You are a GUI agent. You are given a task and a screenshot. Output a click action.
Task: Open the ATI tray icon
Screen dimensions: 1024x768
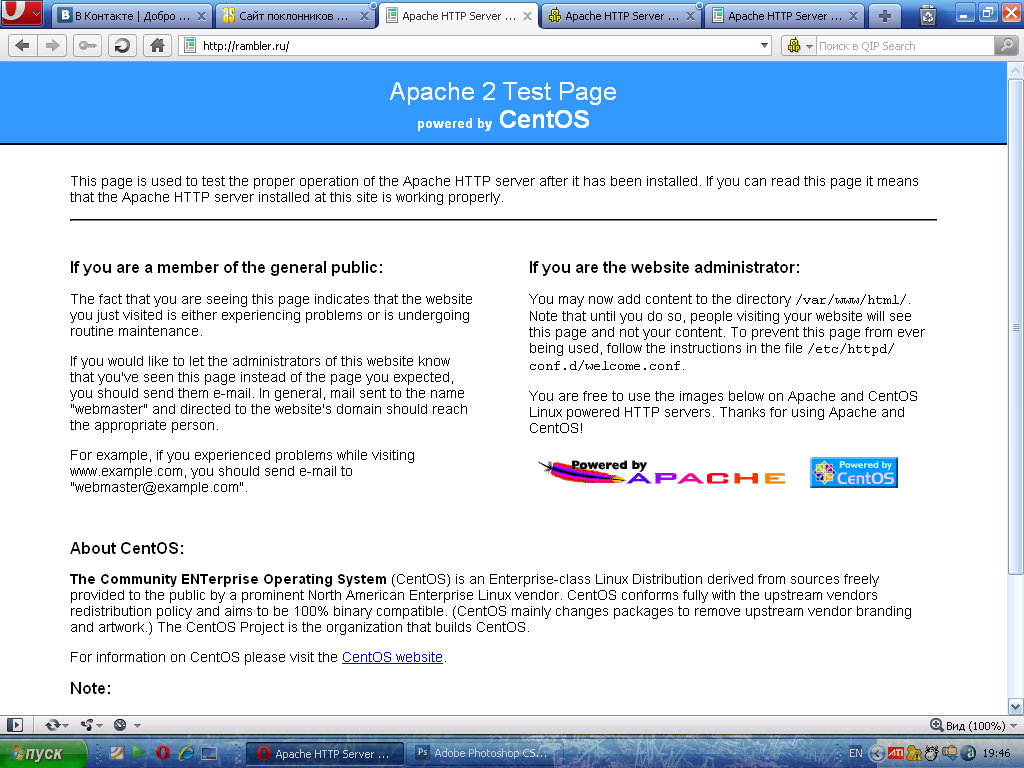[x=896, y=753]
